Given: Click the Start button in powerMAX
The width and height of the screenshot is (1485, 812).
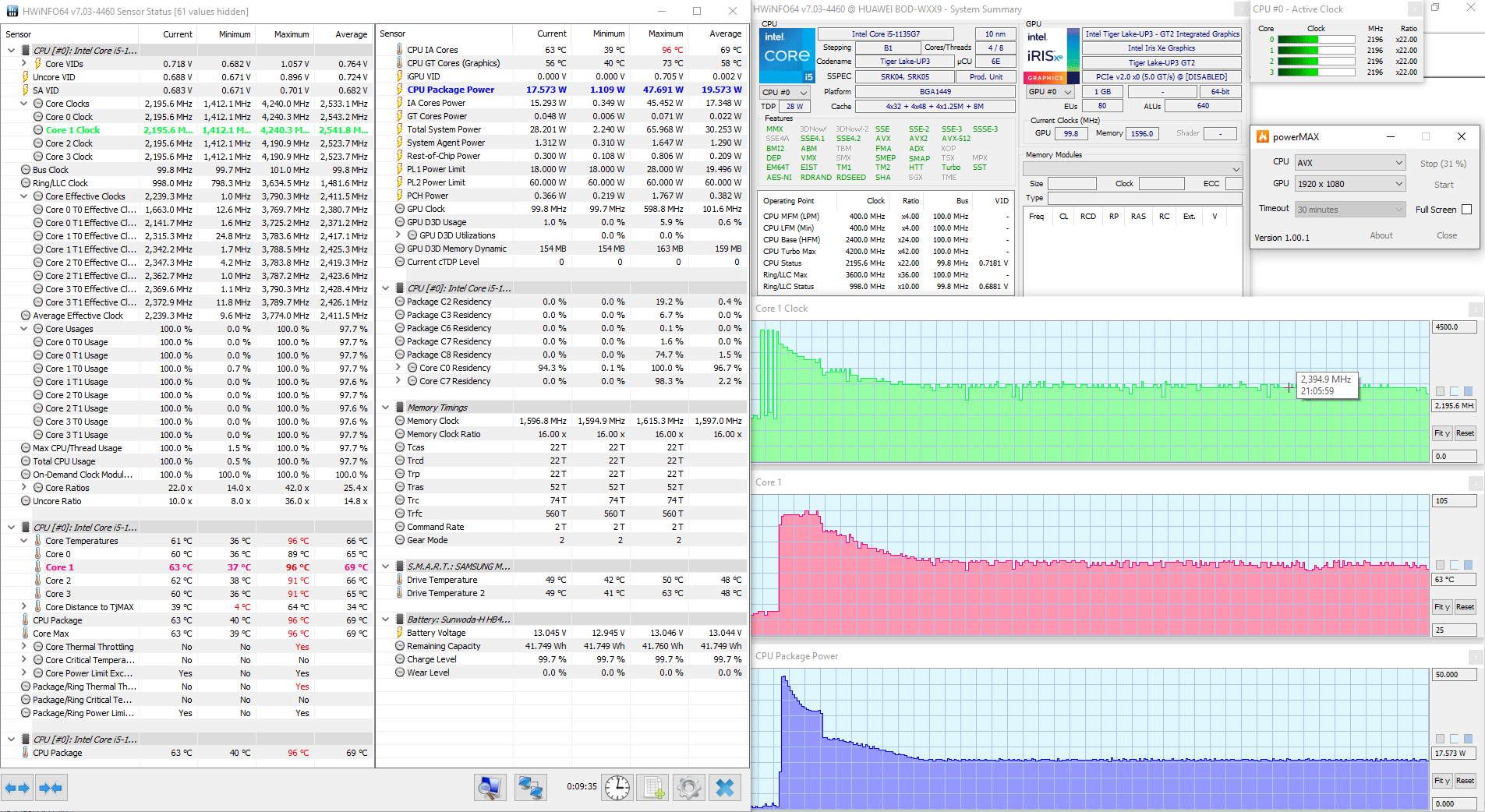Looking at the screenshot, I should [1444, 185].
